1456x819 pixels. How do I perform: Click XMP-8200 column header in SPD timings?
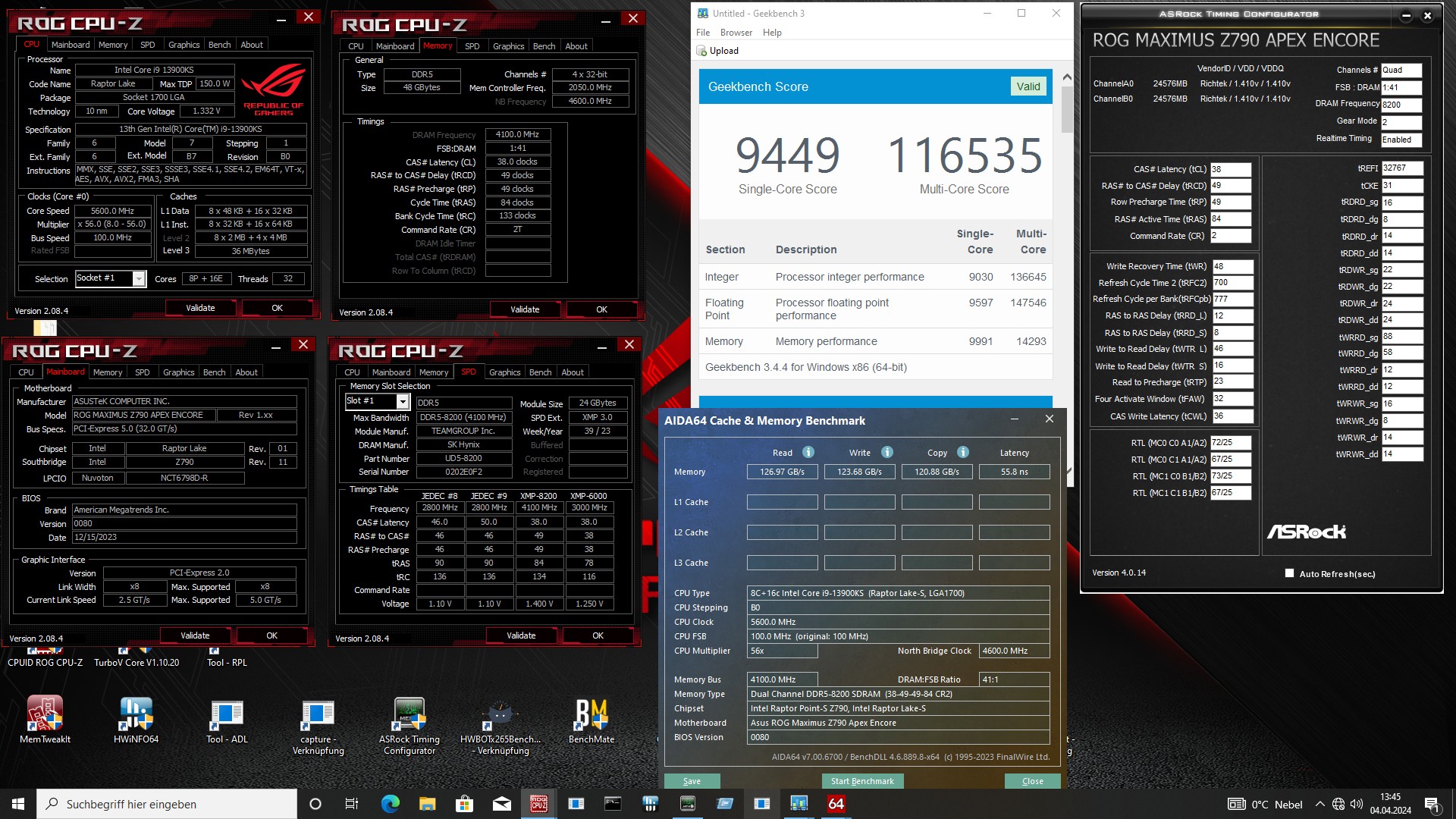pos(538,496)
